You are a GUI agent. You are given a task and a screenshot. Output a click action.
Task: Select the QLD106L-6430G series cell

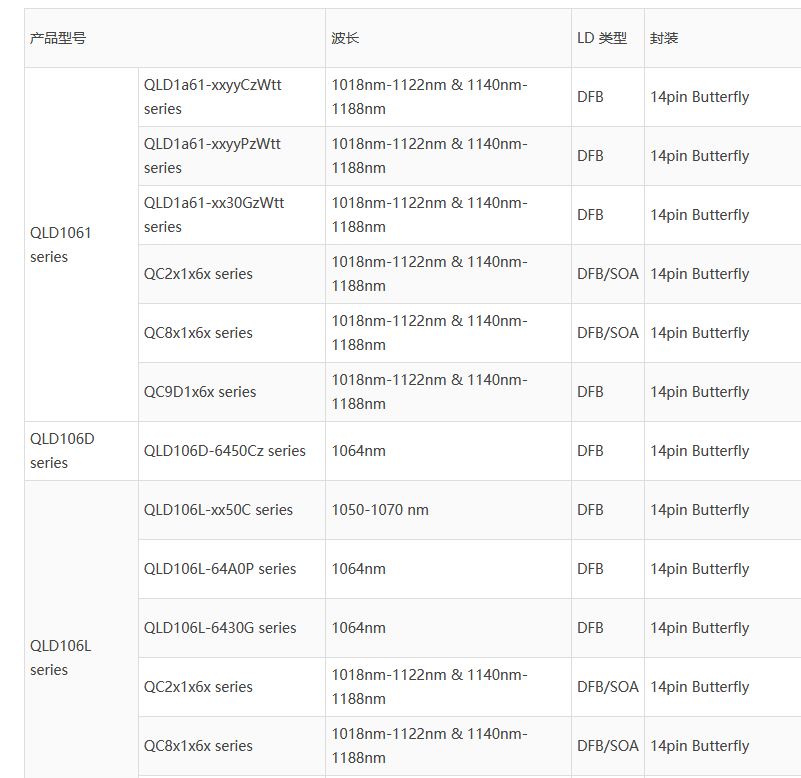pos(220,628)
